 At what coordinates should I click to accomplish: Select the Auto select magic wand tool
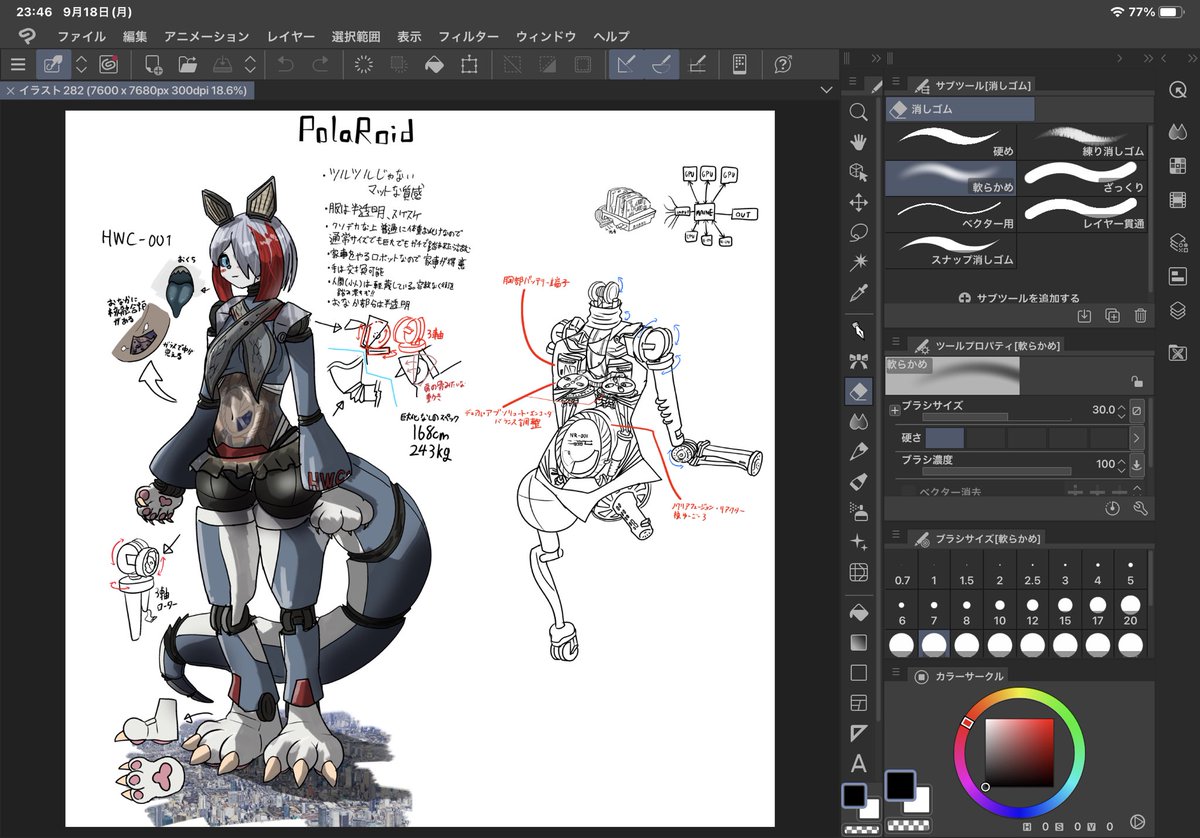point(858,262)
